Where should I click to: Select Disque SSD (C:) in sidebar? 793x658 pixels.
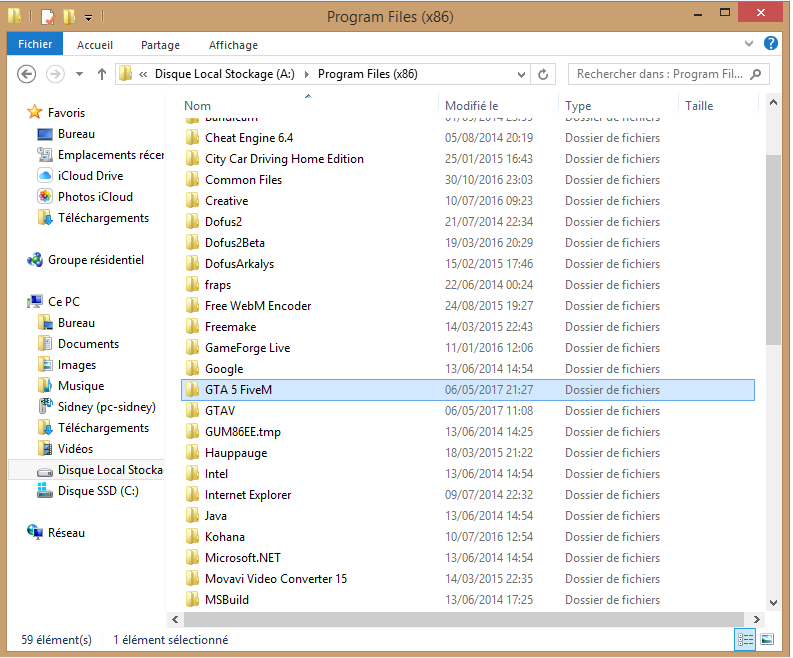click(x=98, y=491)
